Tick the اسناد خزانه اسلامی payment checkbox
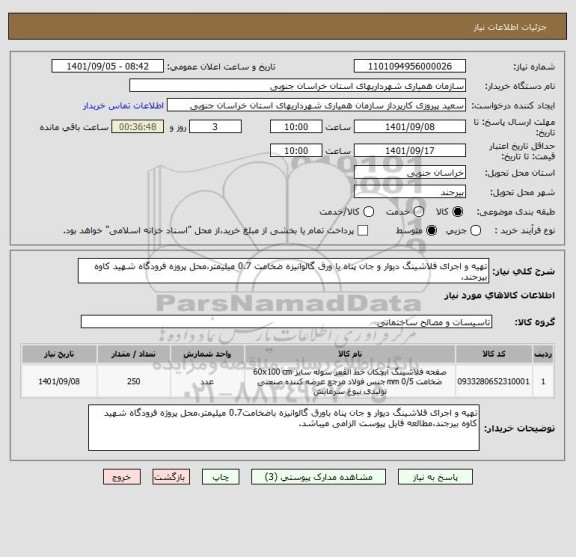 click(x=363, y=231)
